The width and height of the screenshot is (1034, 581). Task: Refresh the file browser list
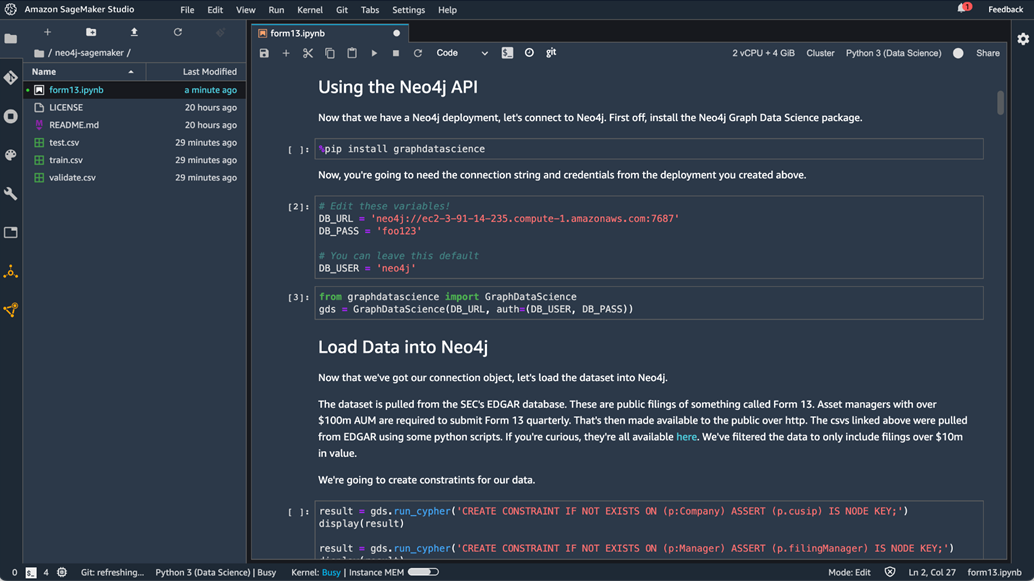point(178,32)
